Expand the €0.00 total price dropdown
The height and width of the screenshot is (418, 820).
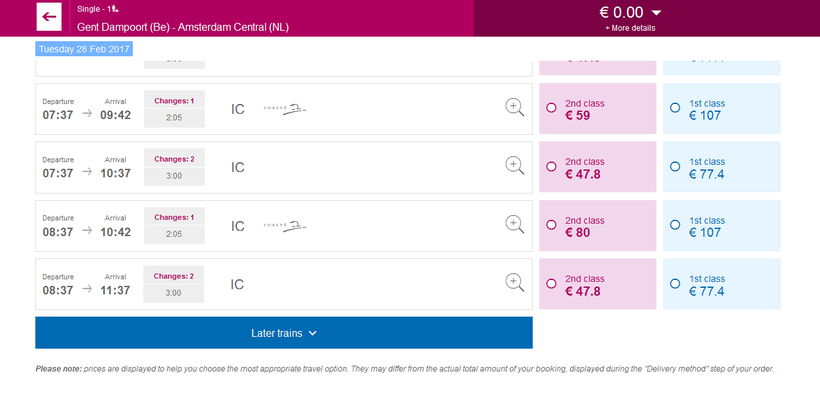[656, 12]
